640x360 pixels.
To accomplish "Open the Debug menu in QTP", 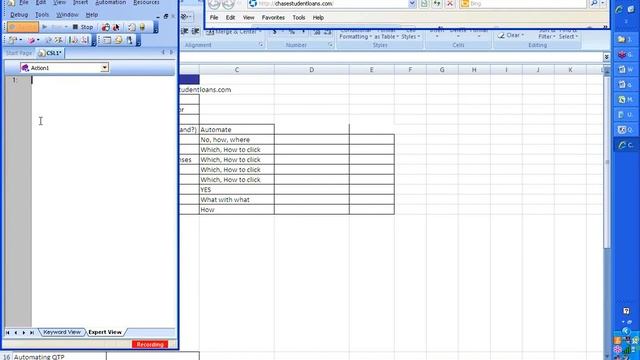I will (x=19, y=15).
